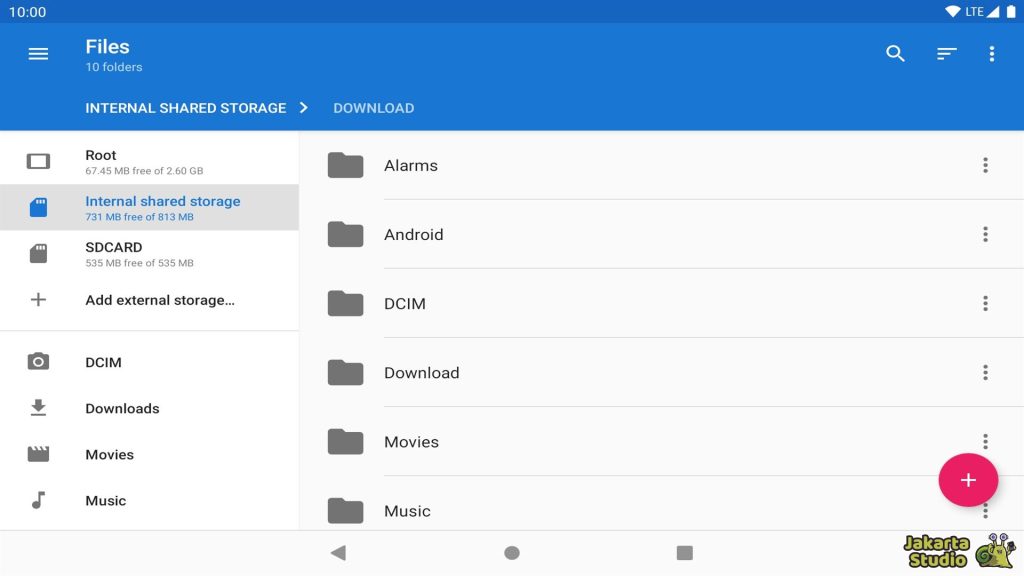Open the Alarms folder options menu
This screenshot has height=576, width=1024.
[x=985, y=165]
